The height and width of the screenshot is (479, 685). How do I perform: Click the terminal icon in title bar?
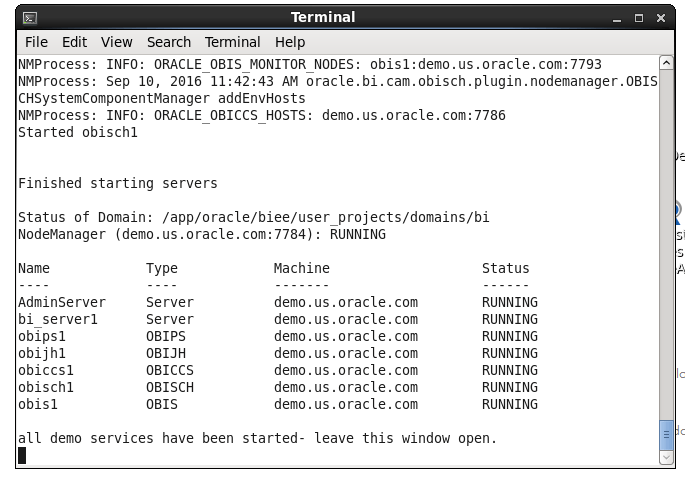[30, 18]
